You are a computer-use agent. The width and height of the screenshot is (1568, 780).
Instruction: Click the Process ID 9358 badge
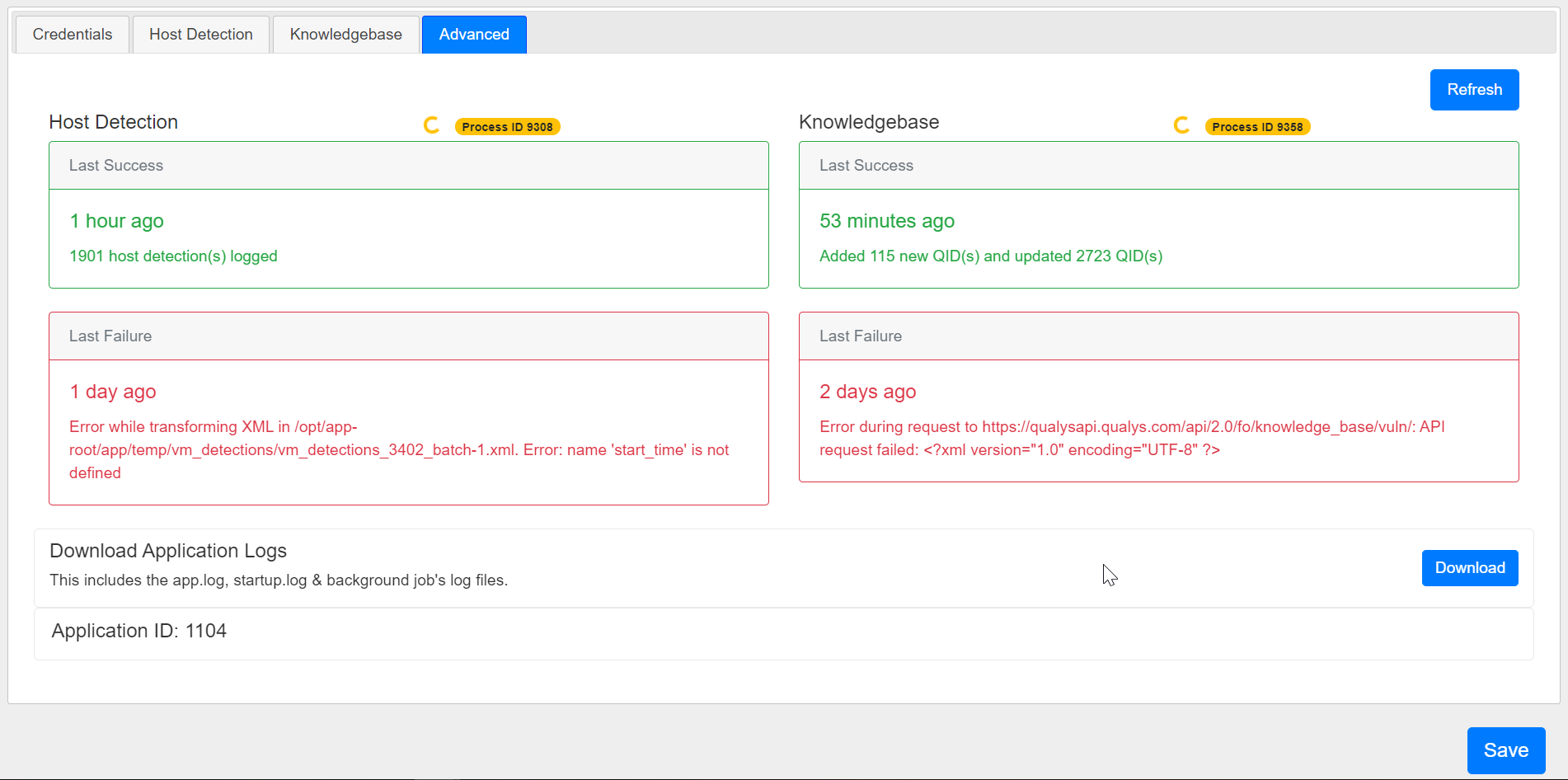pos(1257,126)
